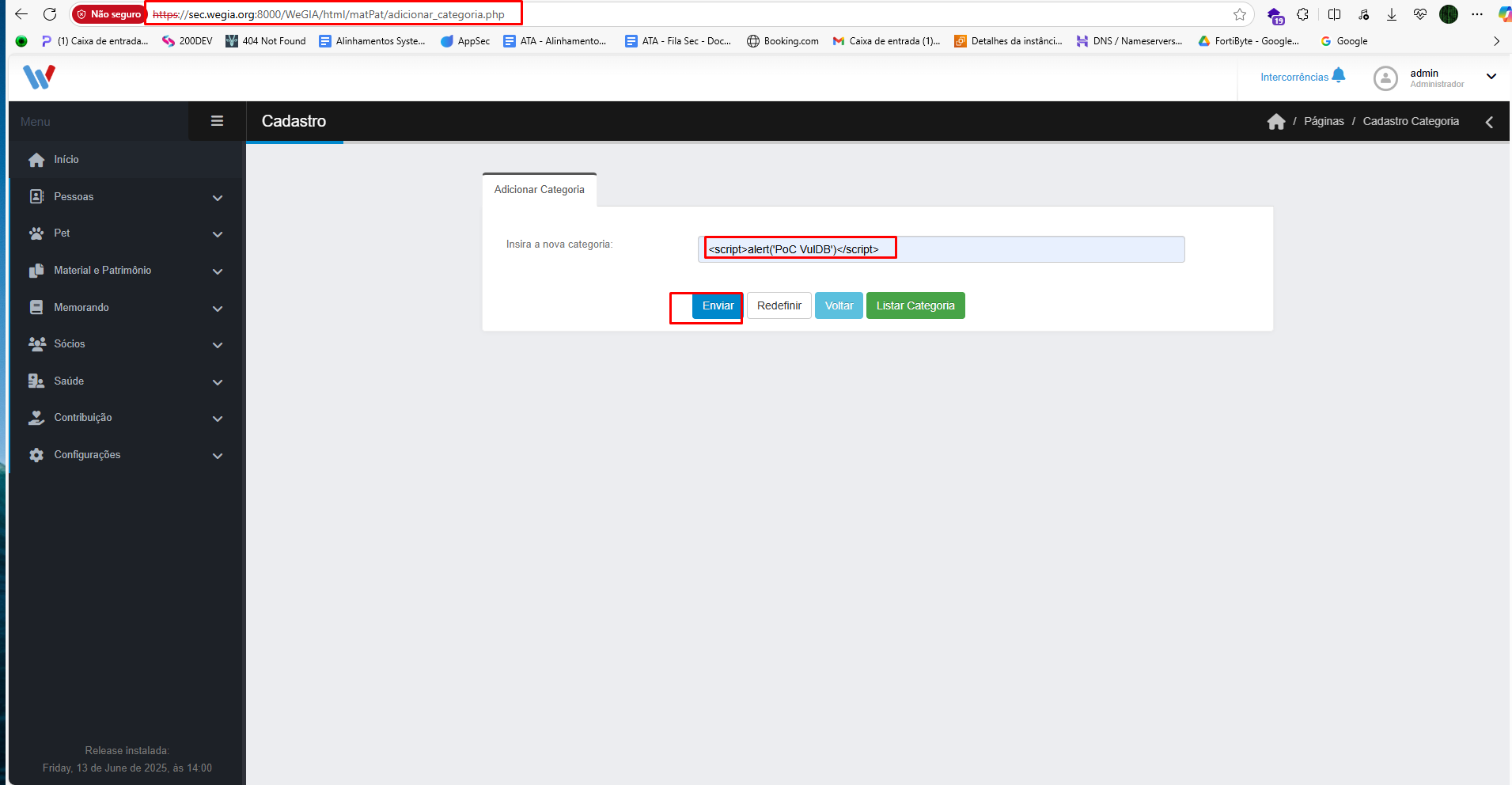Toggle the sidebar hamburger menu icon

click(217, 121)
